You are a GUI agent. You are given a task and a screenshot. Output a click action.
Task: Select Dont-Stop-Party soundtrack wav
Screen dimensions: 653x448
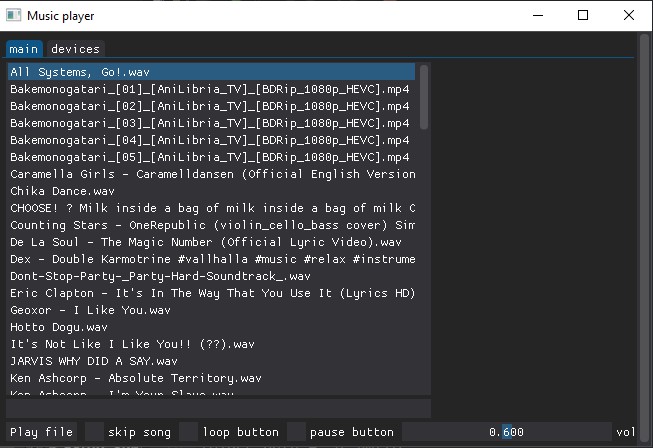tap(211, 276)
